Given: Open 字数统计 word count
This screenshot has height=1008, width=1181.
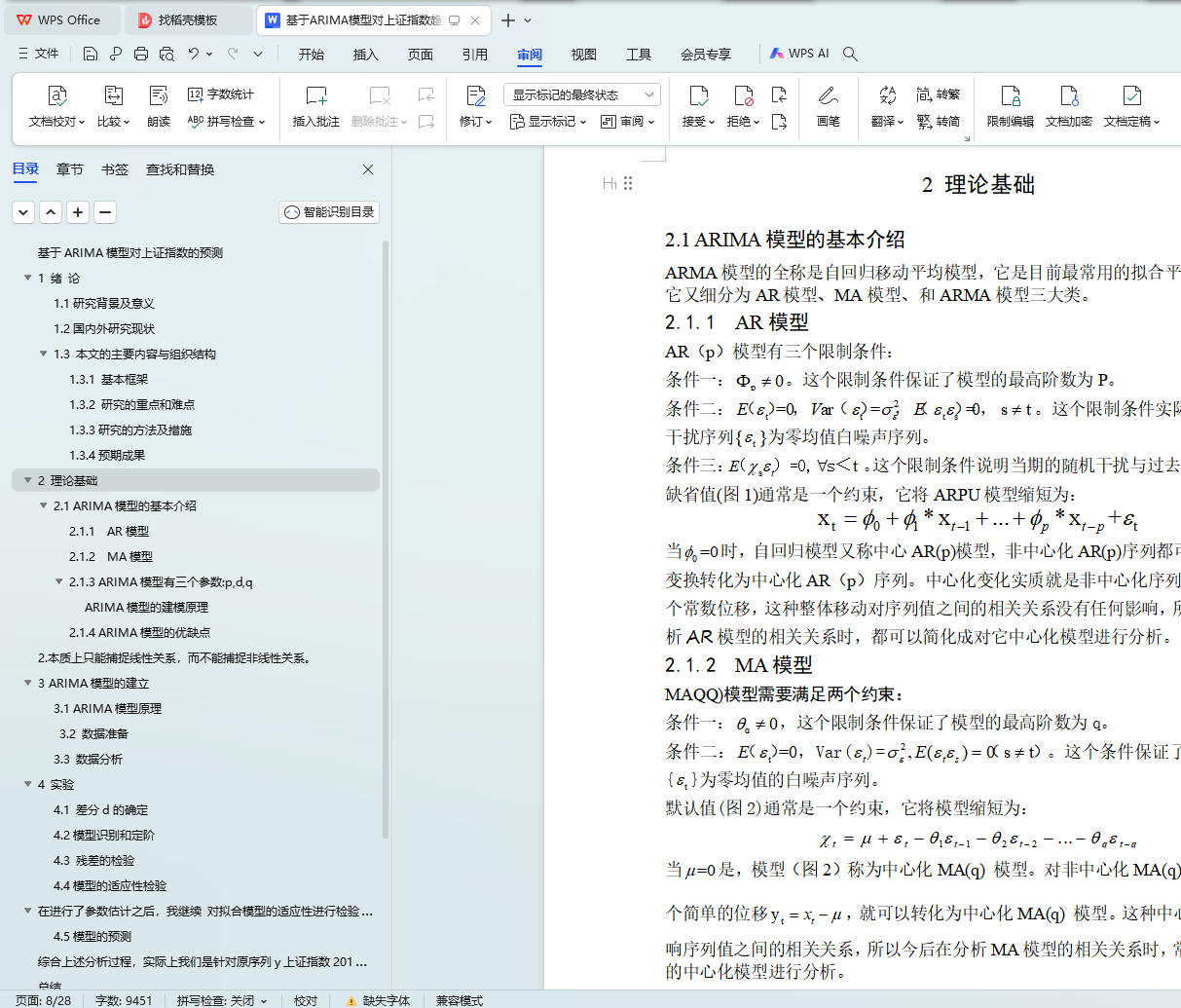Looking at the screenshot, I should tap(221, 94).
